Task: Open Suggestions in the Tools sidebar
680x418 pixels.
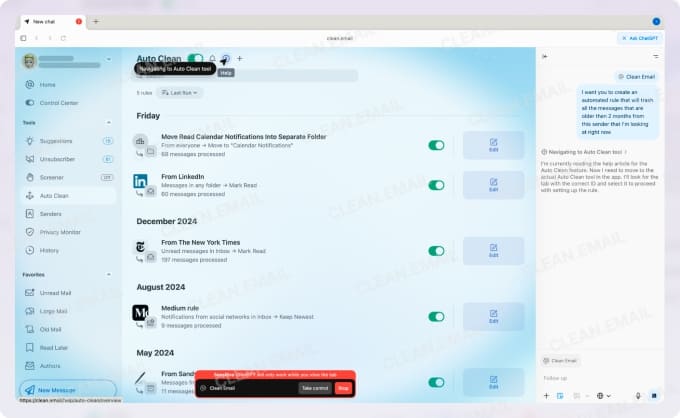Action: point(56,141)
